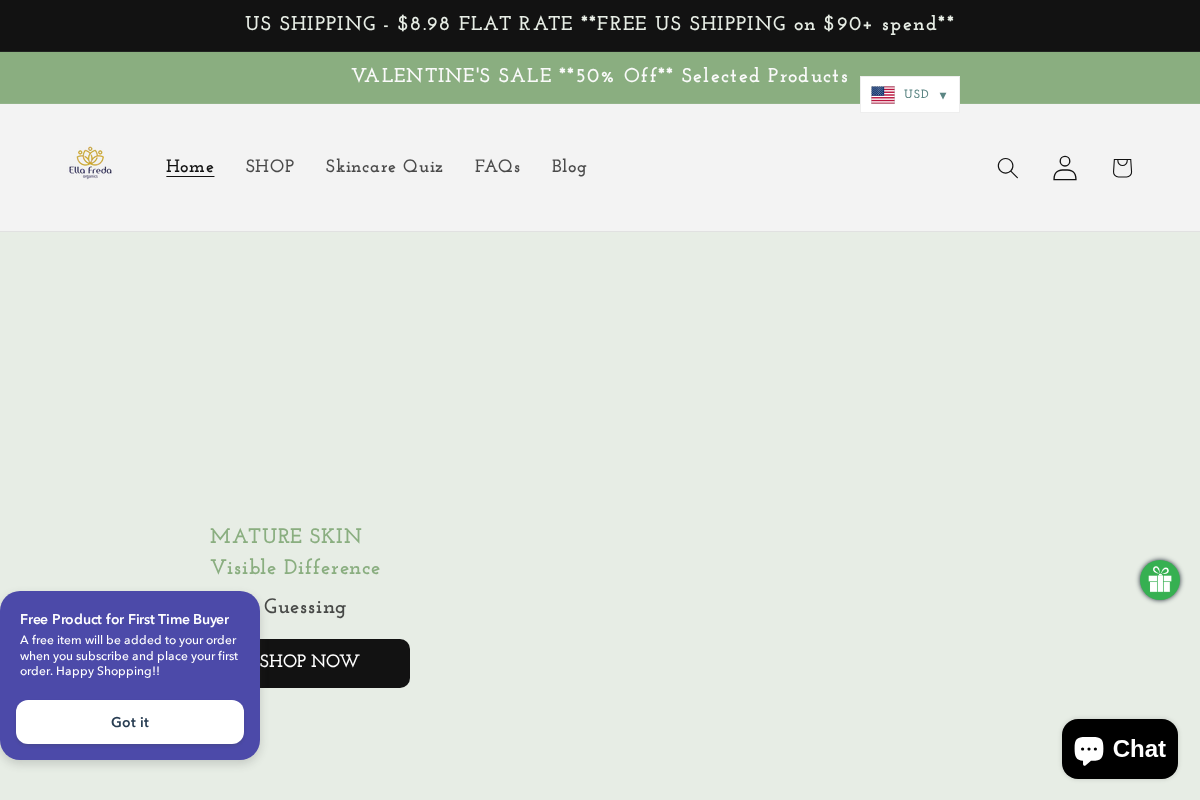Open the account login page
This screenshot has width=1200, height=800.
1064,167
